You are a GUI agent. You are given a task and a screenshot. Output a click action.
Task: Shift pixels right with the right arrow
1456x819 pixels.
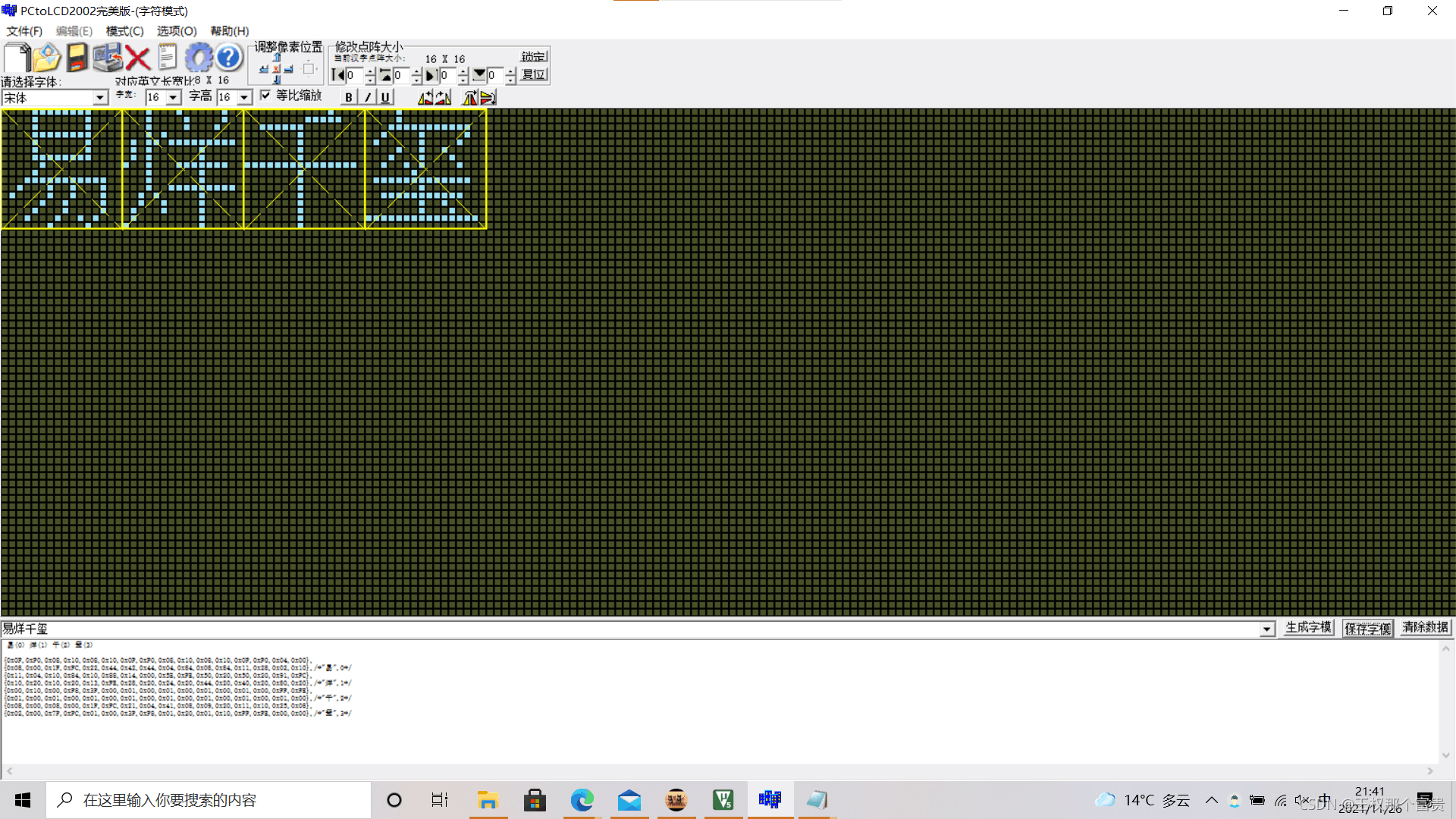(x=288, y=69)
